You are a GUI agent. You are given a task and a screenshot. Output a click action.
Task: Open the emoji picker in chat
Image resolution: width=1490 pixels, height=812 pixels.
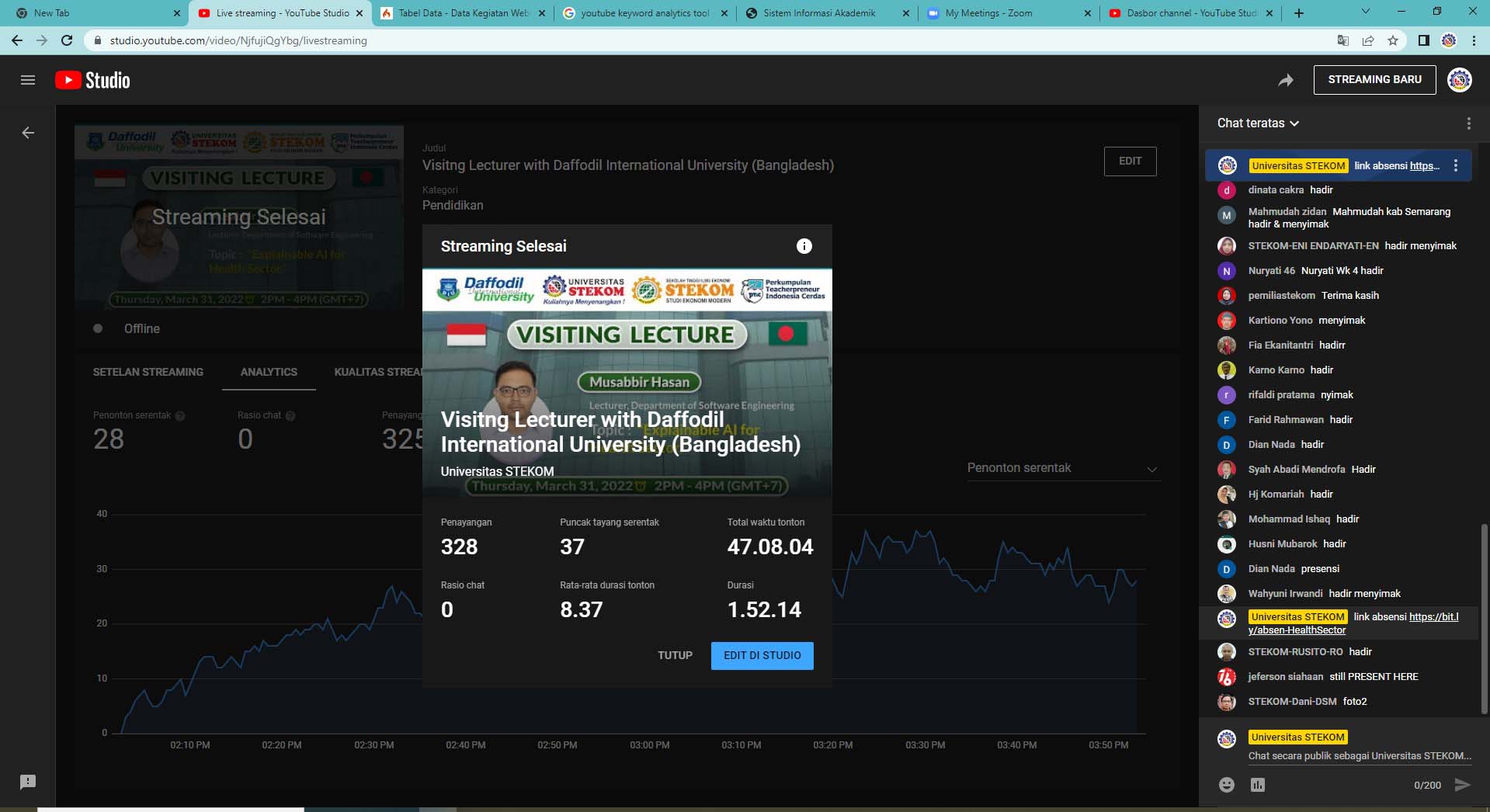click(1227, 785)
